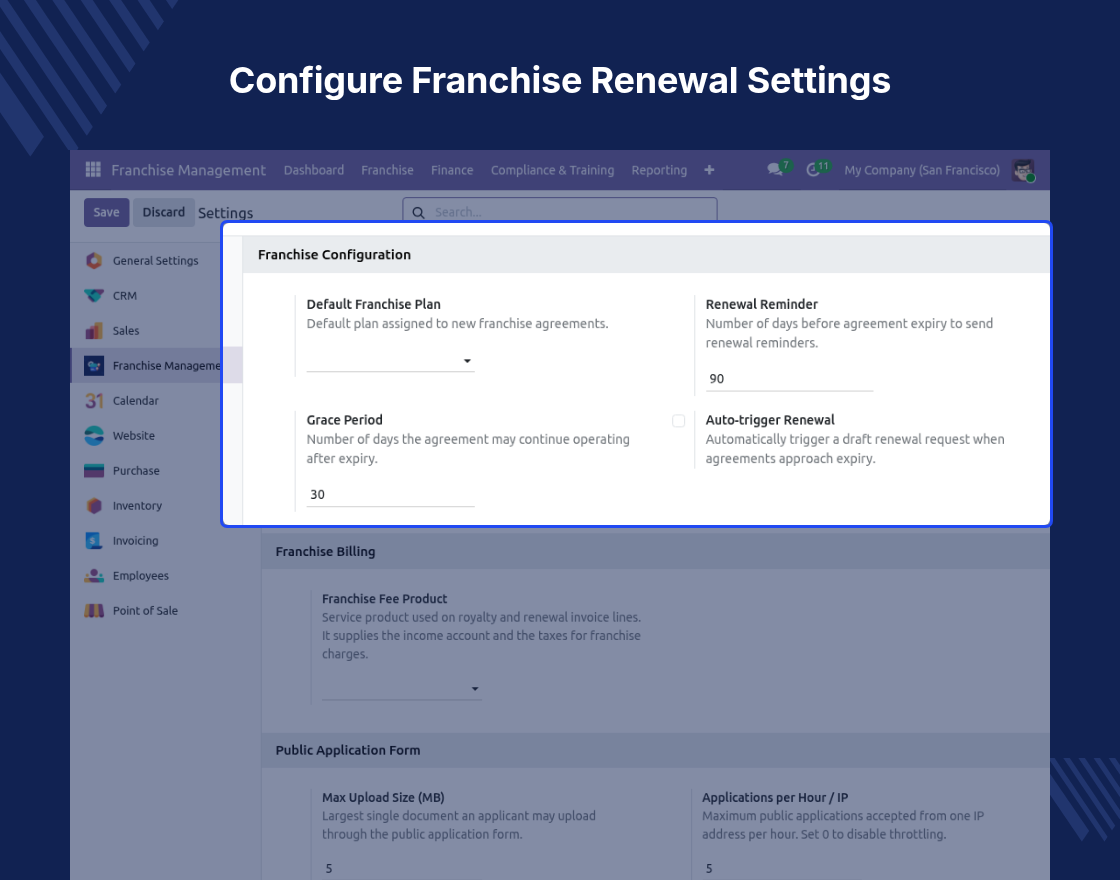1120x880 pixels.
Task: Enable the Auto-trigger Renewal checkbox
Action: 679,421
